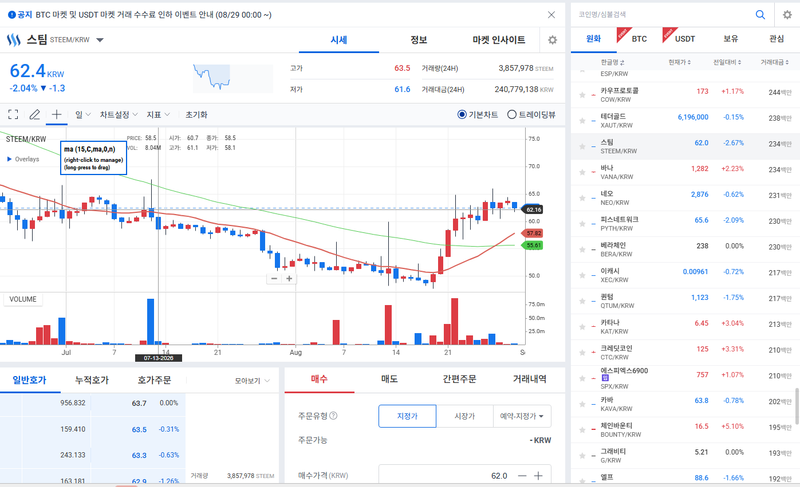The image size is (800, 487).
Task: Sort list by 한글명 column
Action: click(612, 62)
